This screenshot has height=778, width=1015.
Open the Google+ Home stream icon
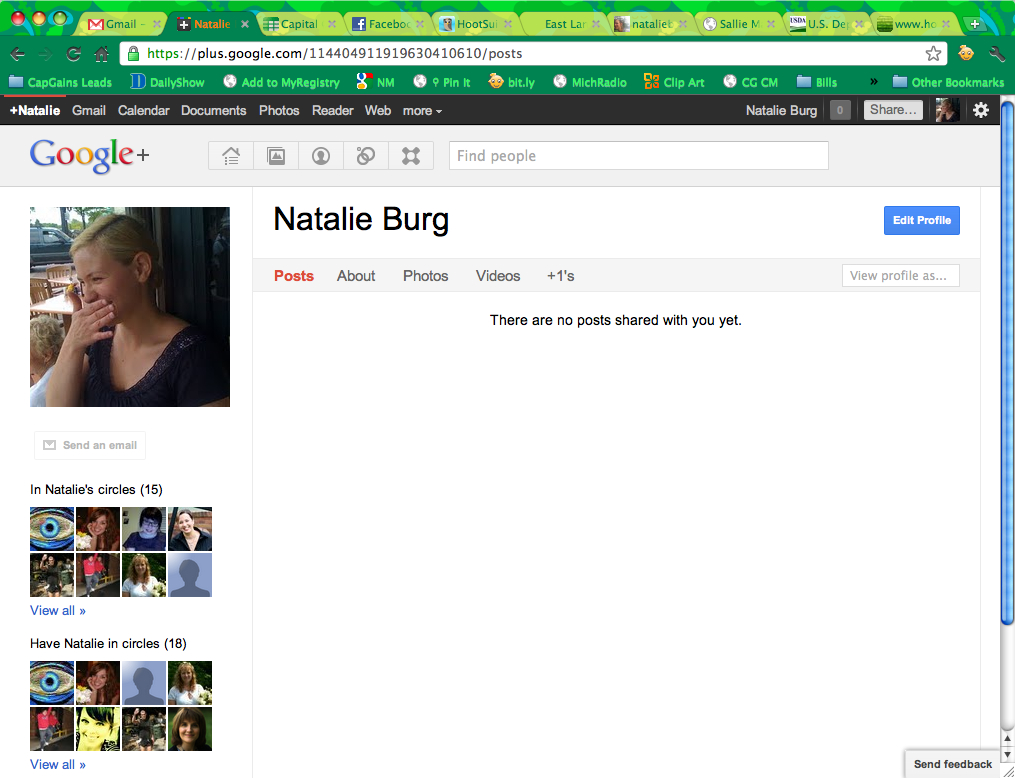tap(231, 156)
